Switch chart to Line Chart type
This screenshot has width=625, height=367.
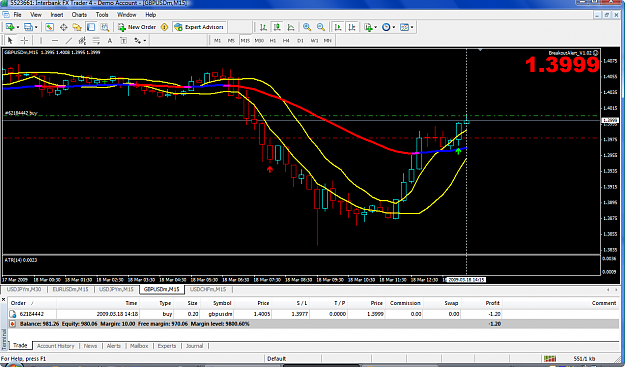pos(291,27)
